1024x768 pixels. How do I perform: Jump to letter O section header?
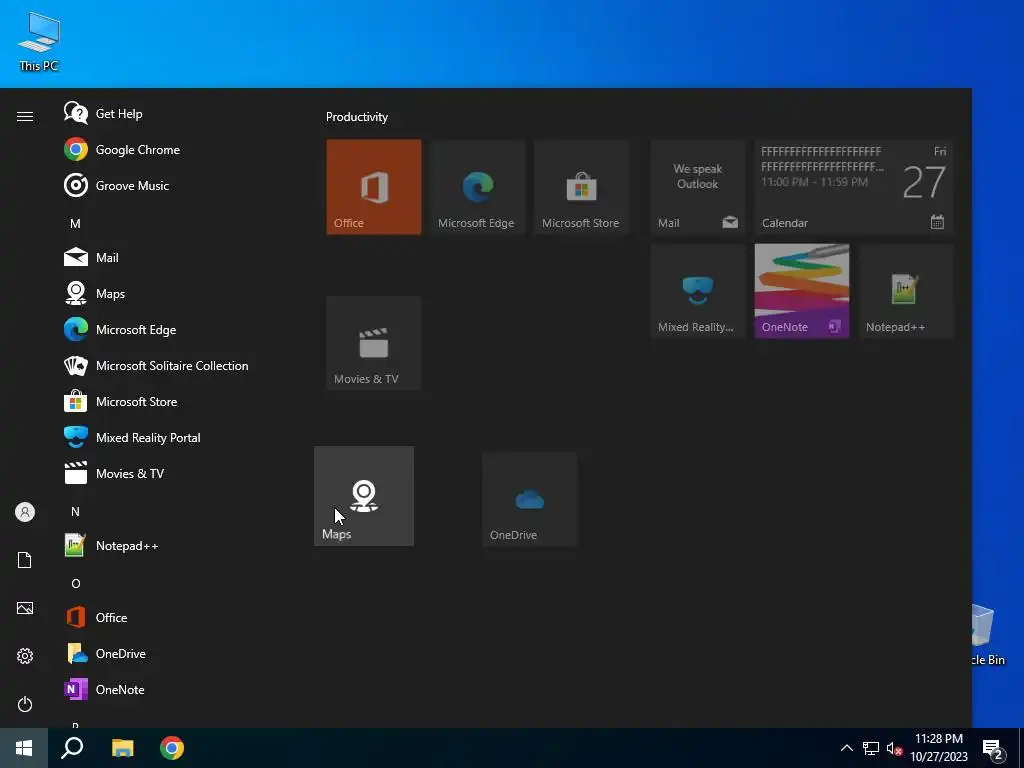pos(75,583)
